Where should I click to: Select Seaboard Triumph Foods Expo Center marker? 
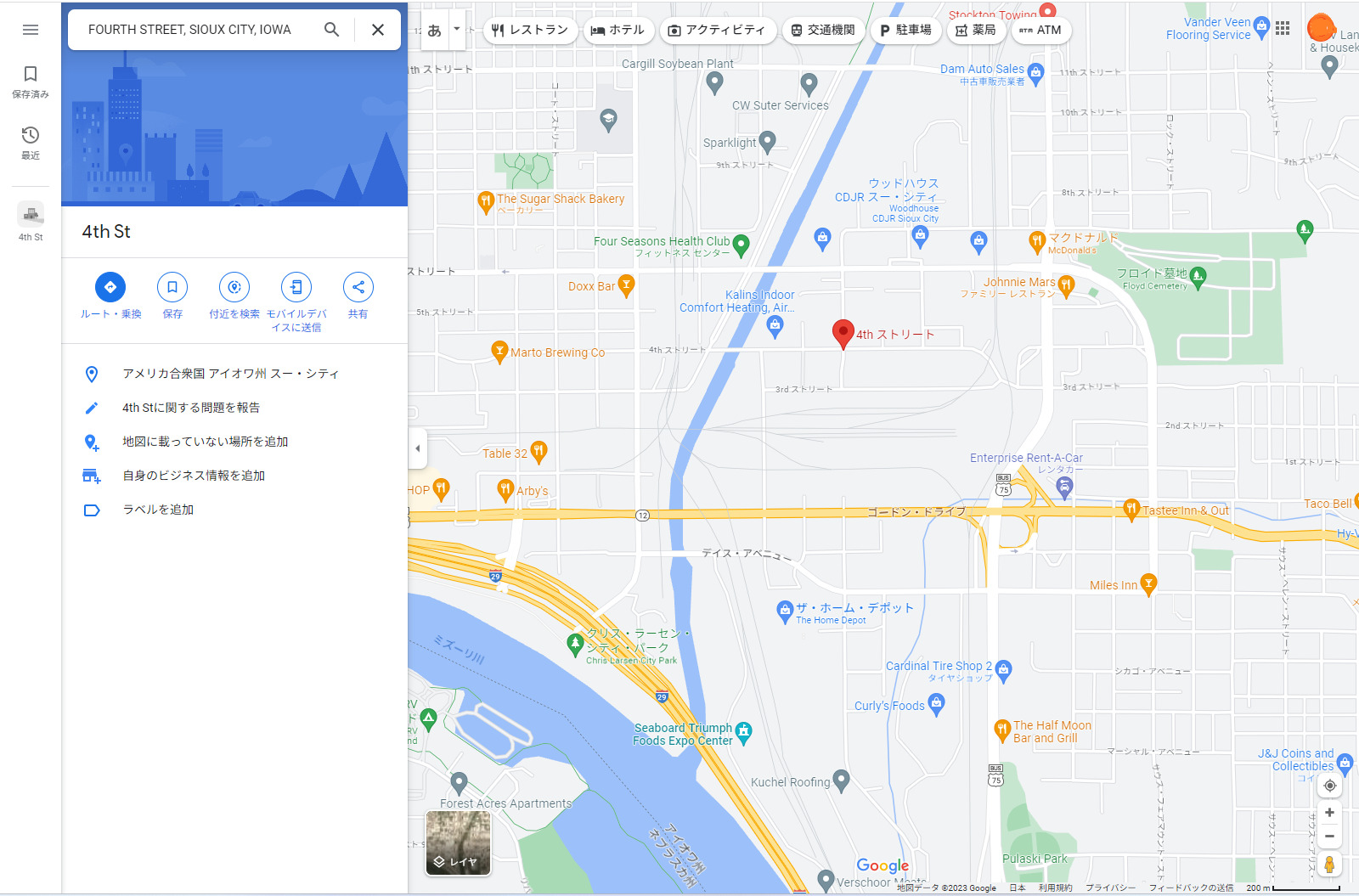[x=744, y=732]
